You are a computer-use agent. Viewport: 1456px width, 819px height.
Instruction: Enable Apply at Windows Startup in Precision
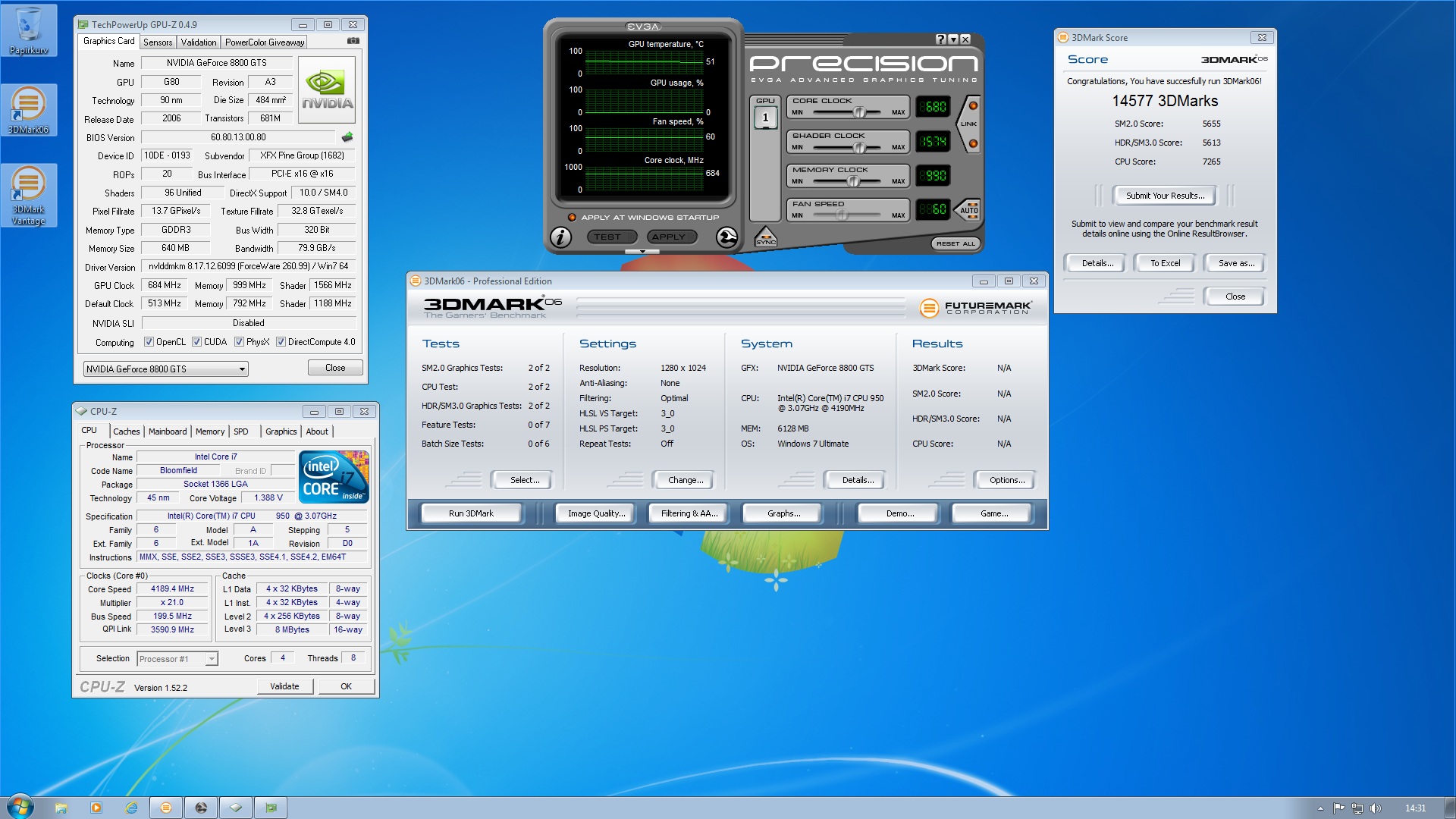coord(573,218)
